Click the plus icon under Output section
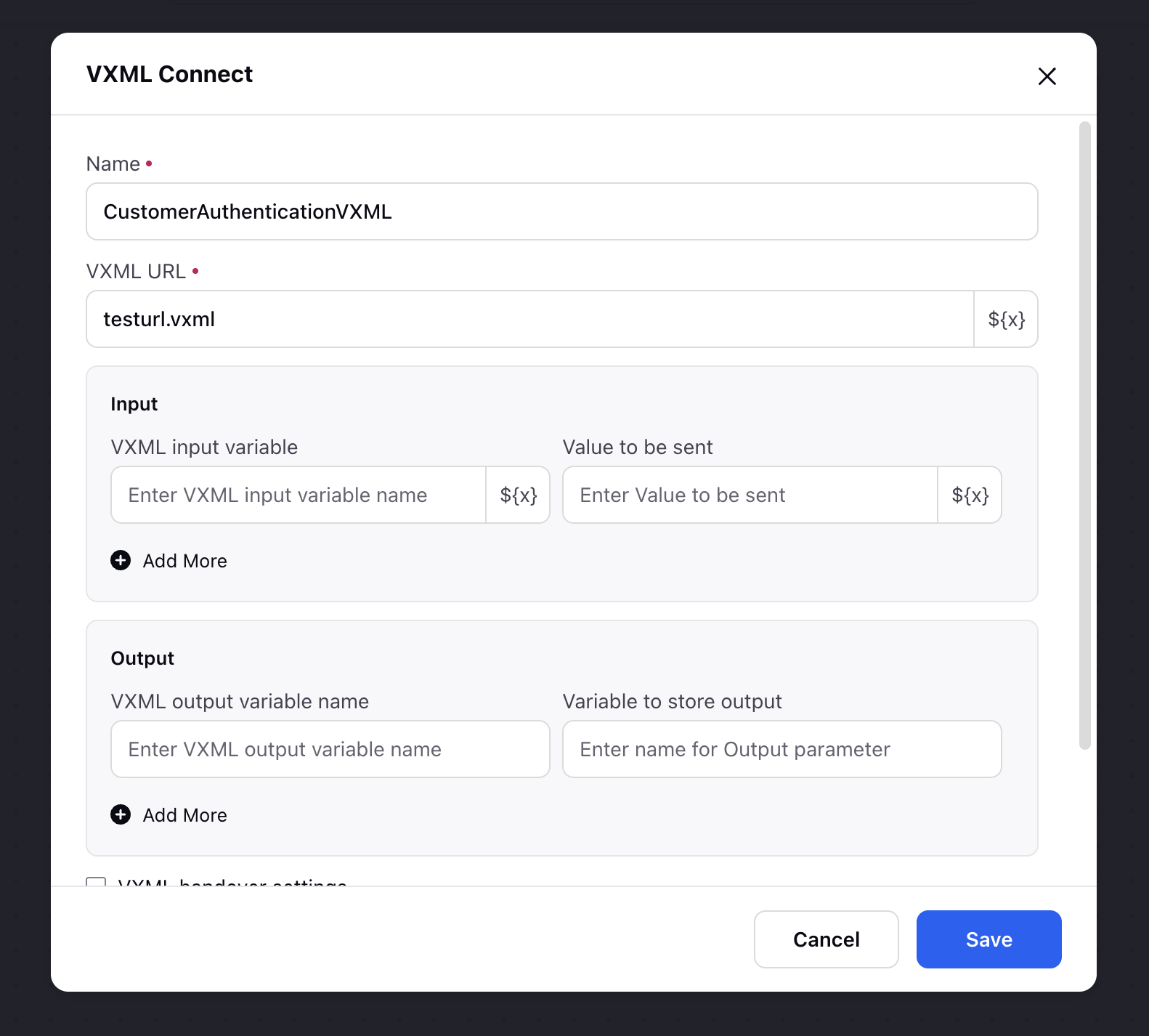Screen dimensions: 1149x1036 click(121, 815)
